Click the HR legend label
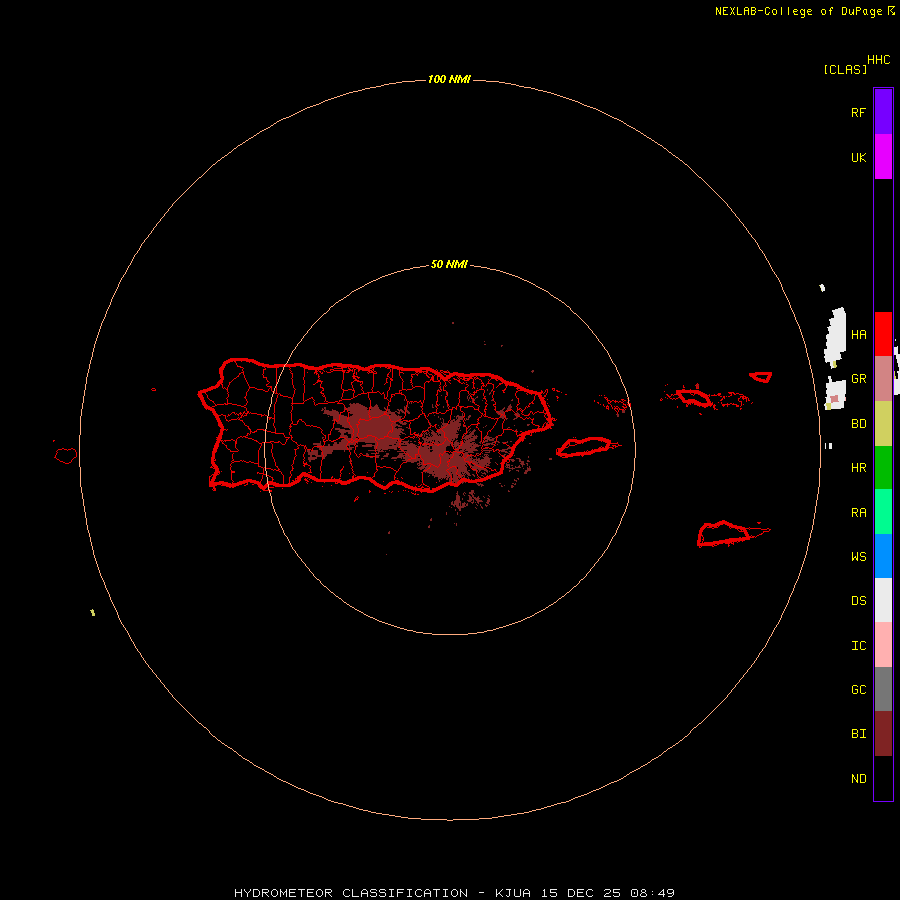900x900 pixels. point(858,468)
